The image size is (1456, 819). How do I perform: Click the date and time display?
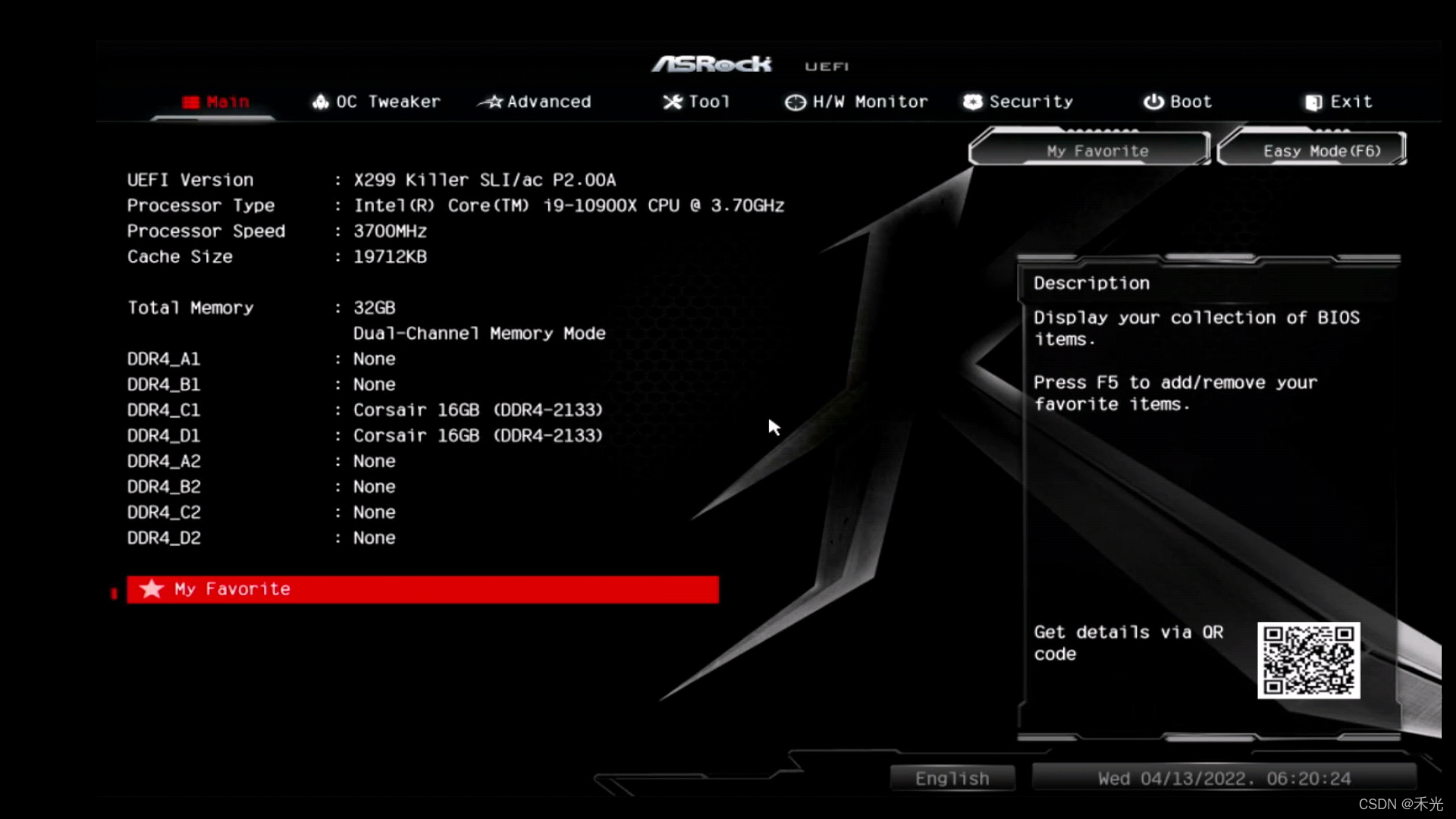(x=1225, y=779)
